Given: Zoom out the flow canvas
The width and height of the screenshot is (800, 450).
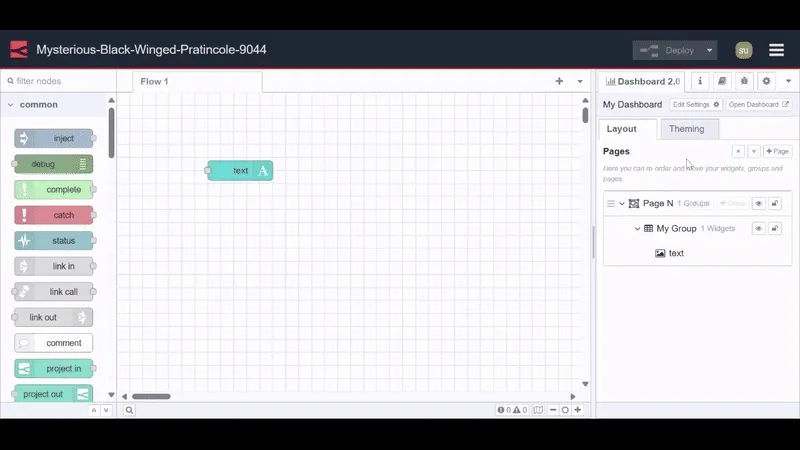Looking at the screenshot, I should [x=553, y=410].
